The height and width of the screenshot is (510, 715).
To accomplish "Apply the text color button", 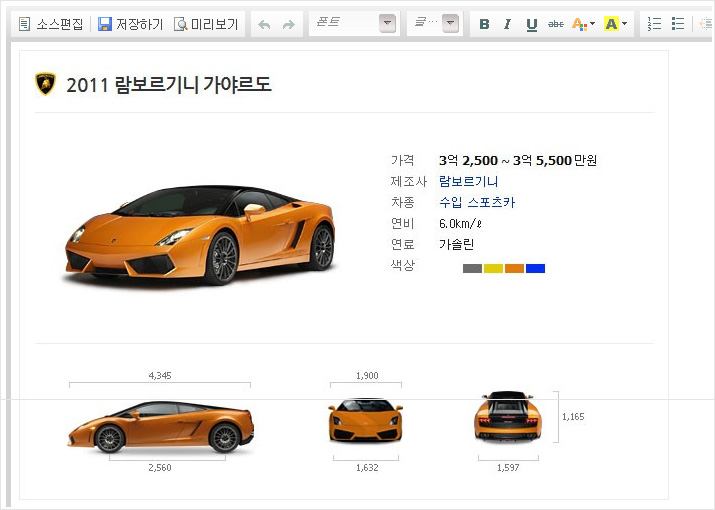I will pyautogui.click(x=579, y=24).
